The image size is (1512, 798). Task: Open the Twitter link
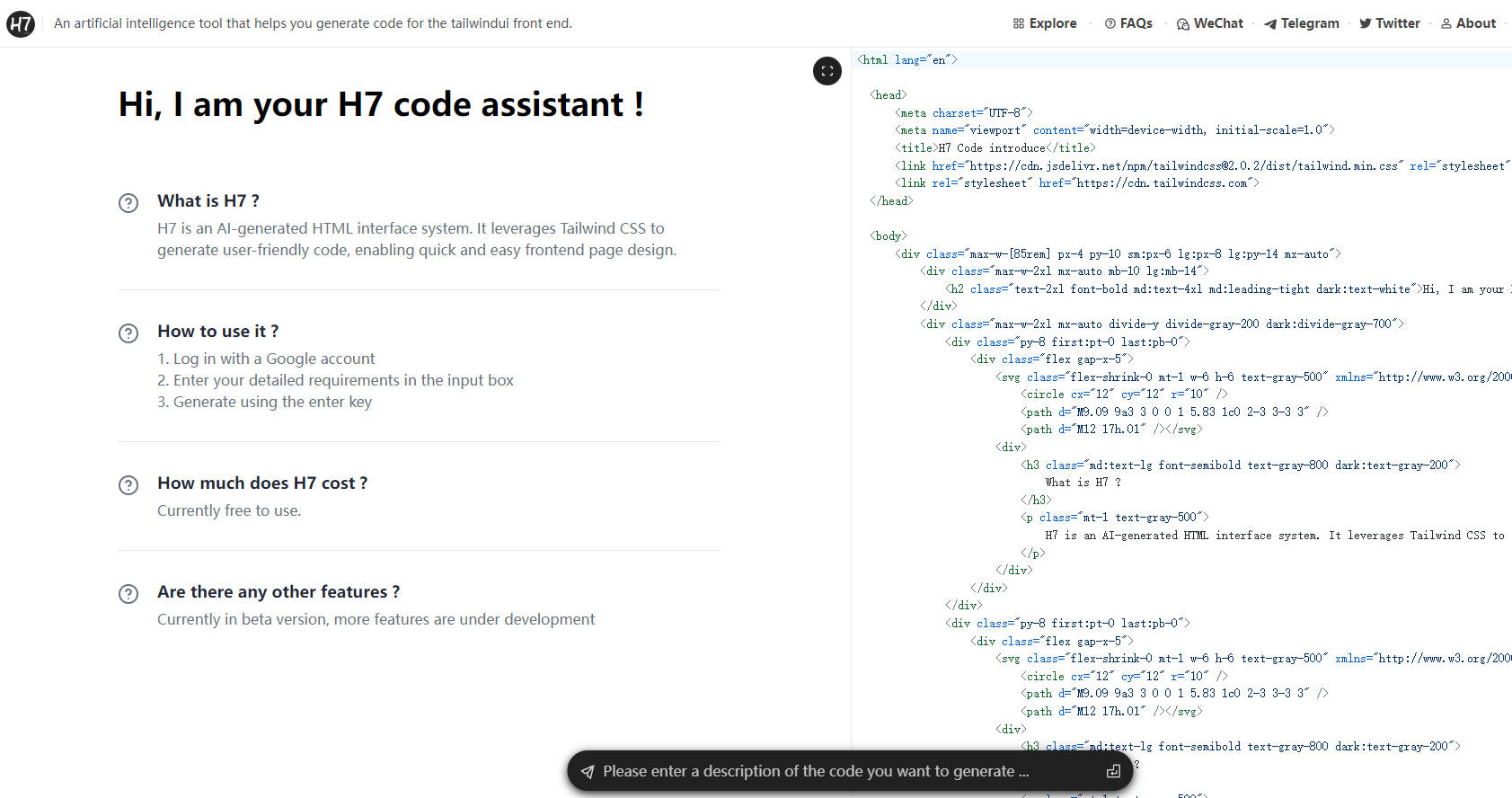(x=1390, y=23)
